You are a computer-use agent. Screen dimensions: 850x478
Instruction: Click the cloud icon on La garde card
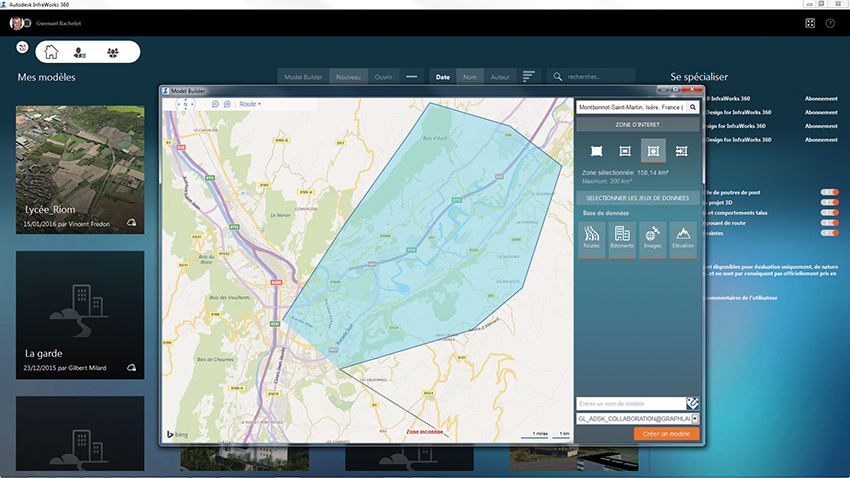[131, 367]
